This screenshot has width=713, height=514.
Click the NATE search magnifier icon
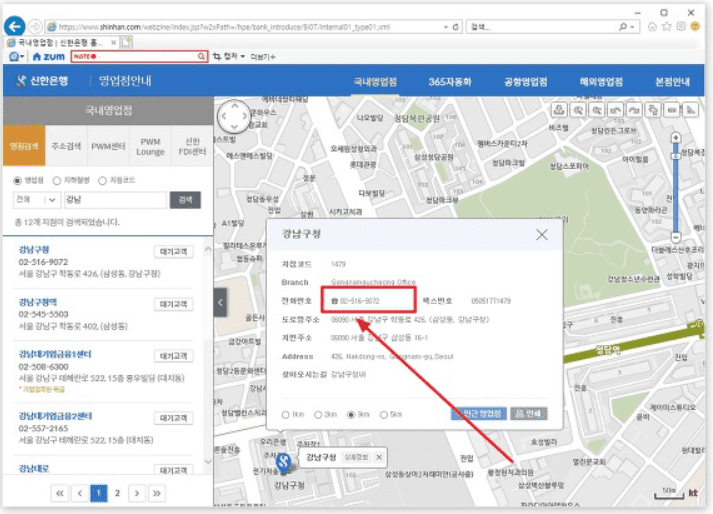click(x=201, y=56)
